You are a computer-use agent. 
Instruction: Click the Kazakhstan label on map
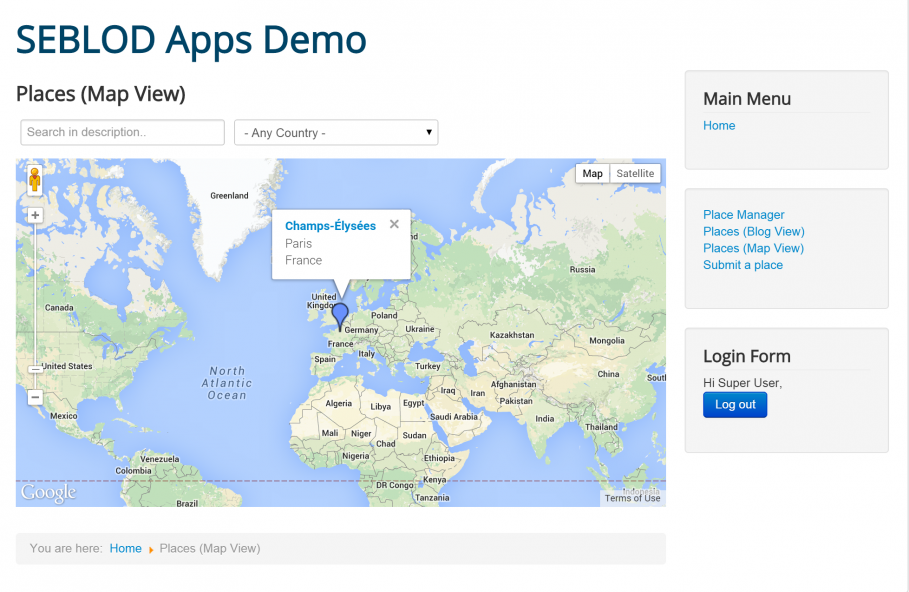[512, 335]
